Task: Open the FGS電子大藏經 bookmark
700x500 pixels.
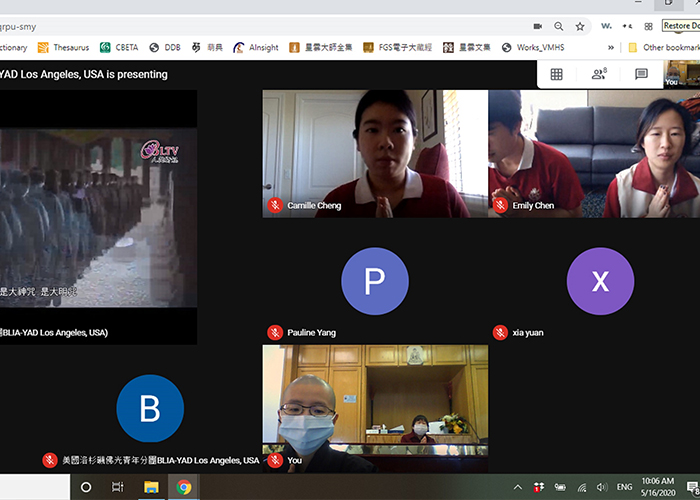Action: pyautogui.click(x=397, y=47)
